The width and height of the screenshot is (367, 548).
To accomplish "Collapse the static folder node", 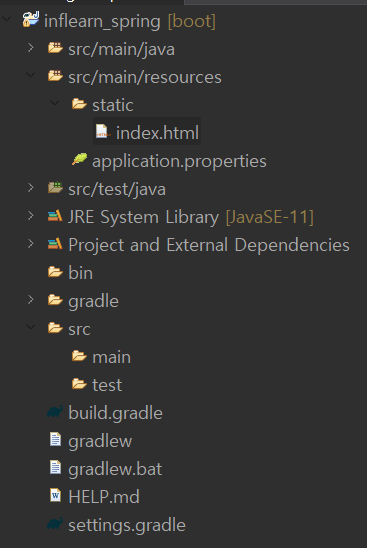I will (55, 103).
